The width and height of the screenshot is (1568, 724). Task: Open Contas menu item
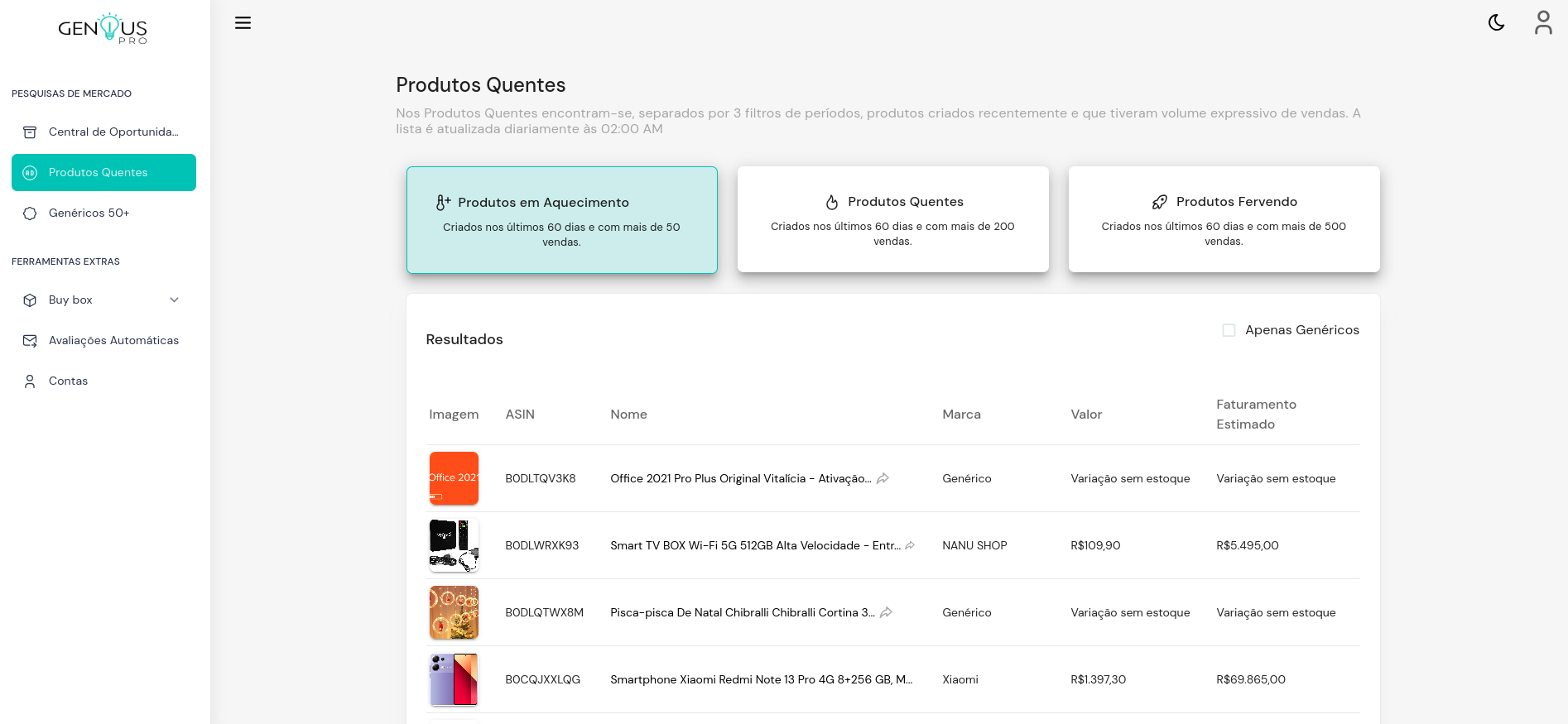103,381
